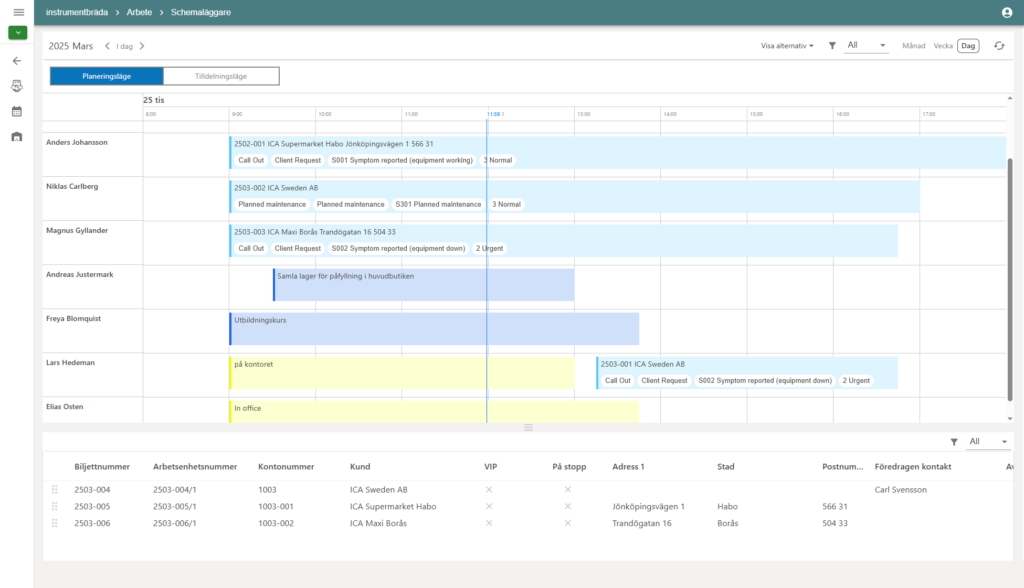The image size is (1024, 588).
Task: Open the top All filter dropdown
Action: click(866, 45)
